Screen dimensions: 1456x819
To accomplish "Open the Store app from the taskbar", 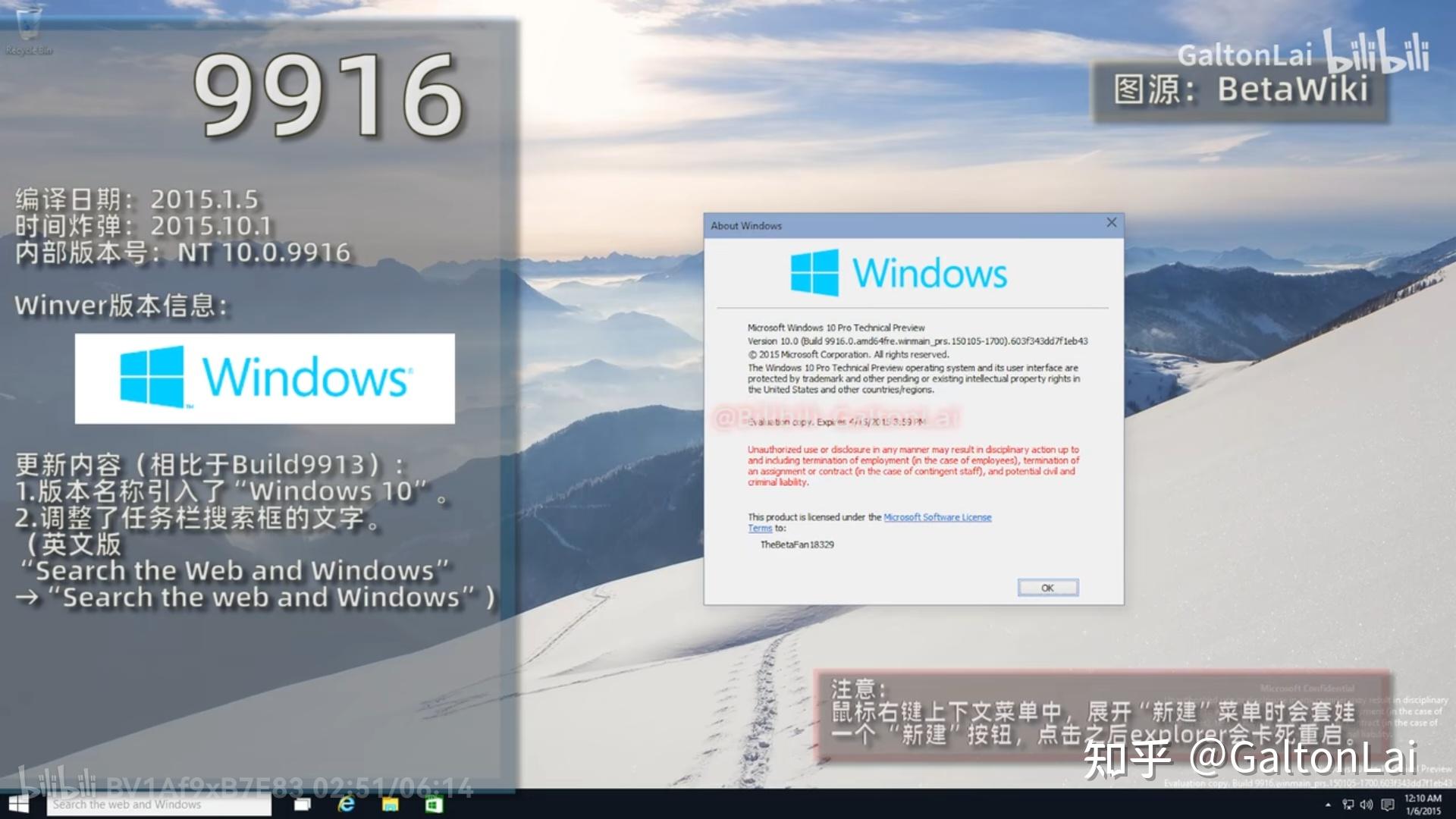I will pos(434,805).
